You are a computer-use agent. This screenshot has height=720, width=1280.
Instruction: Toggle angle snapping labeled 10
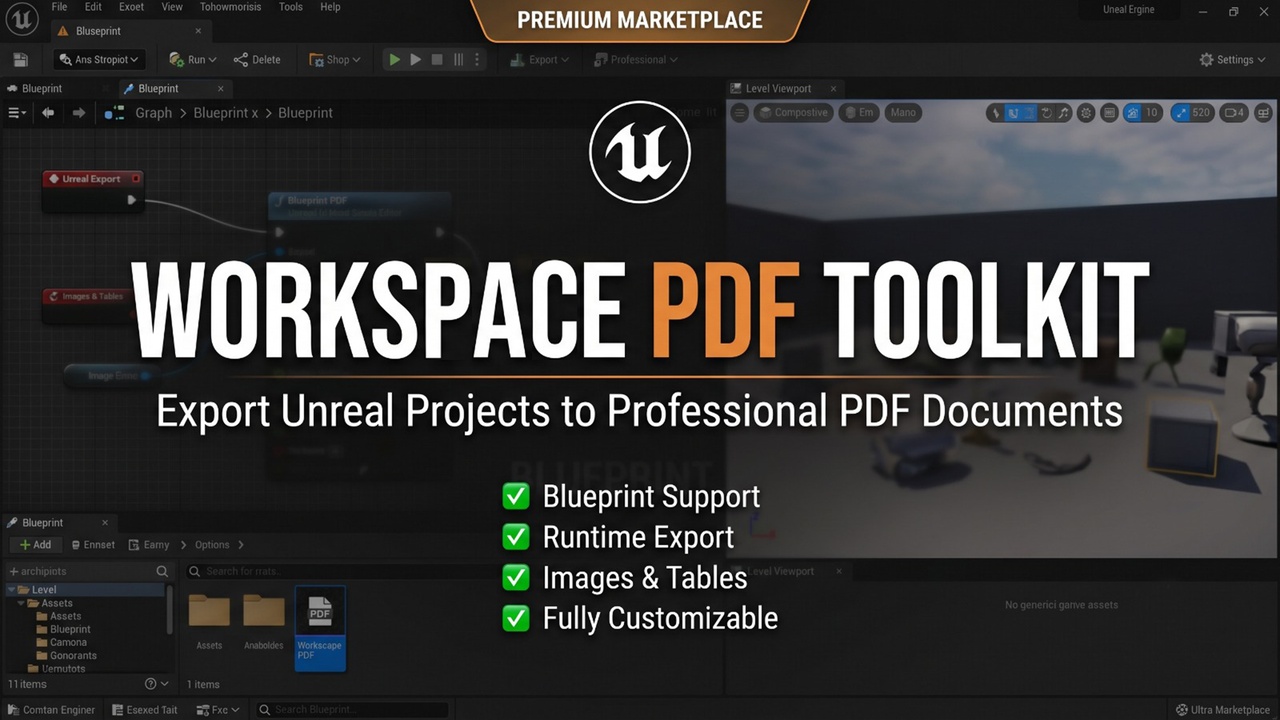[x=1141, y=113]
